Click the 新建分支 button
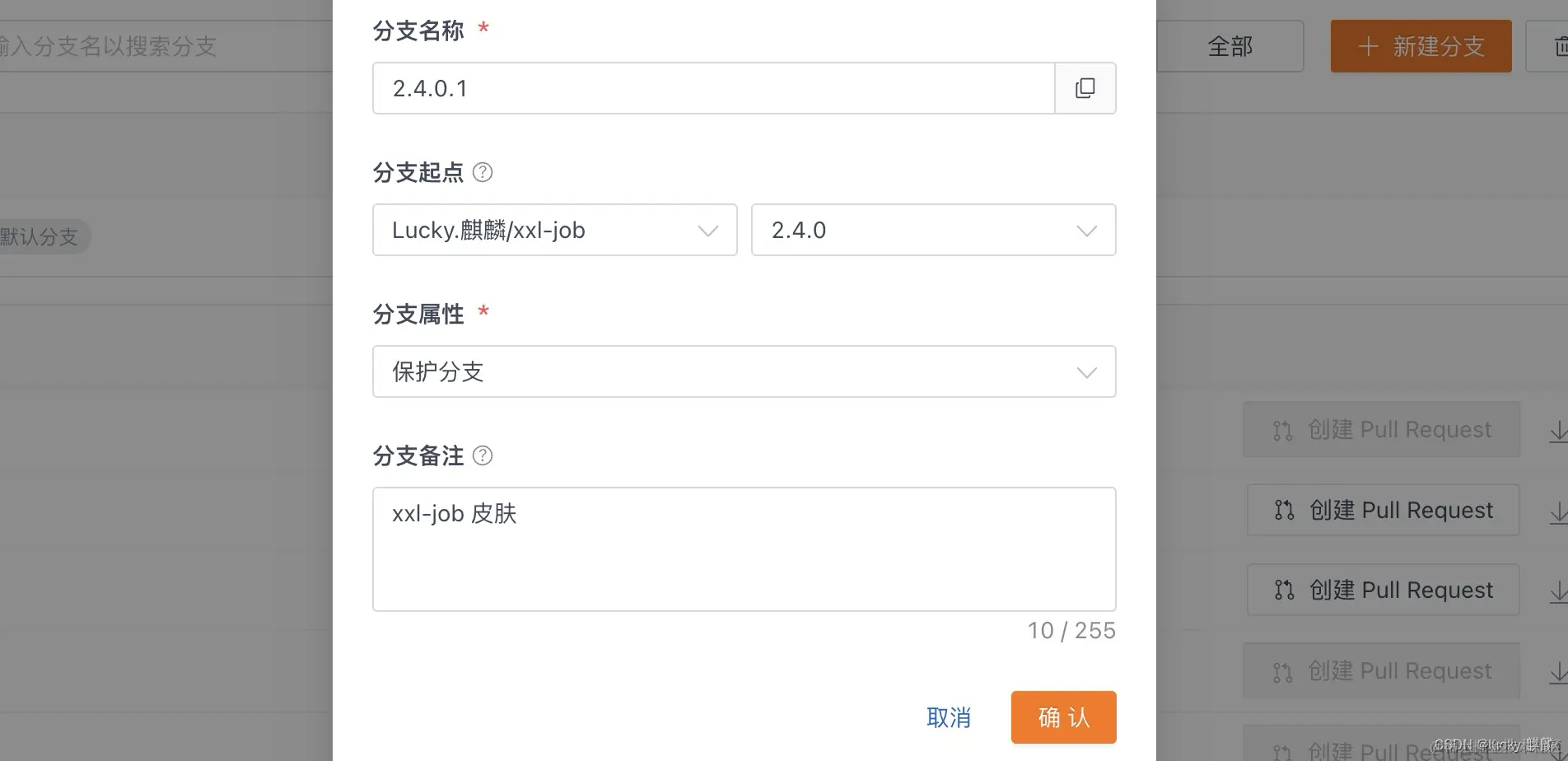1568x761 pixels. click(1420, 46)
